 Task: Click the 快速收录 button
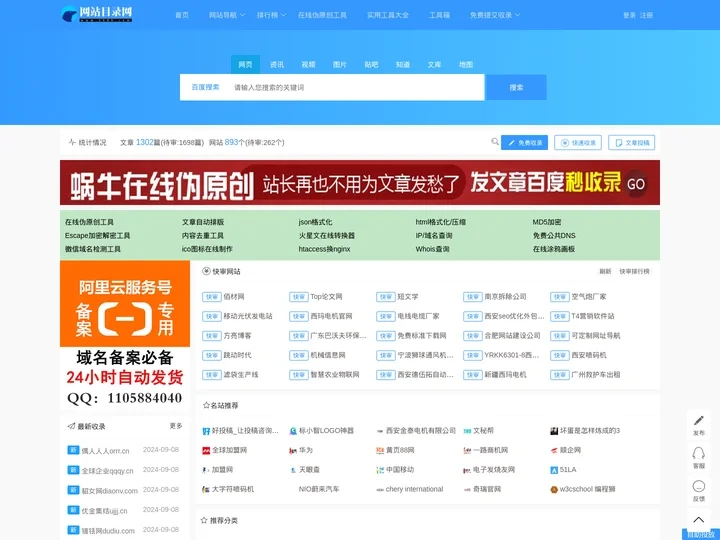578,142
